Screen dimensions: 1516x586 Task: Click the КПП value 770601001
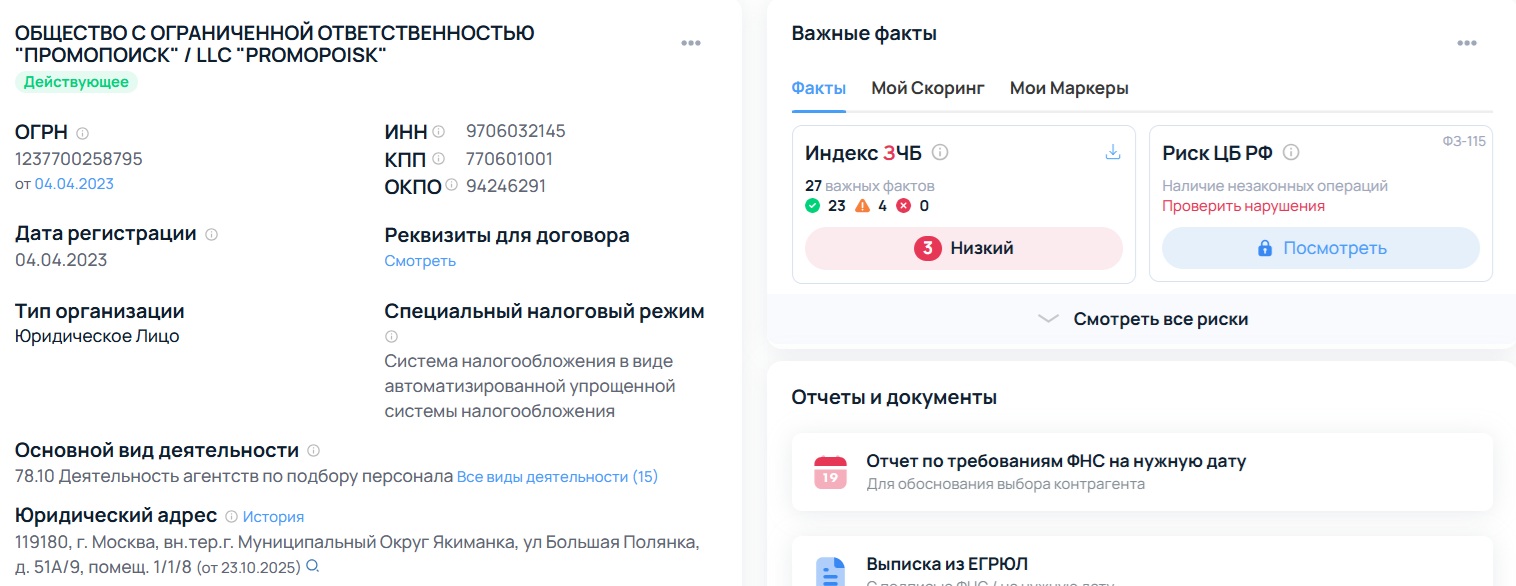pyautogui.click(x=509, y=159)
